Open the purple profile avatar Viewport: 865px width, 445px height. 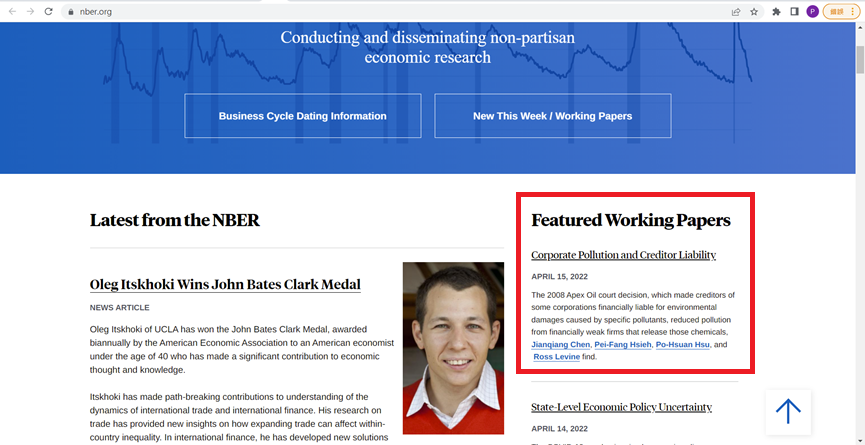click(812, 12)
